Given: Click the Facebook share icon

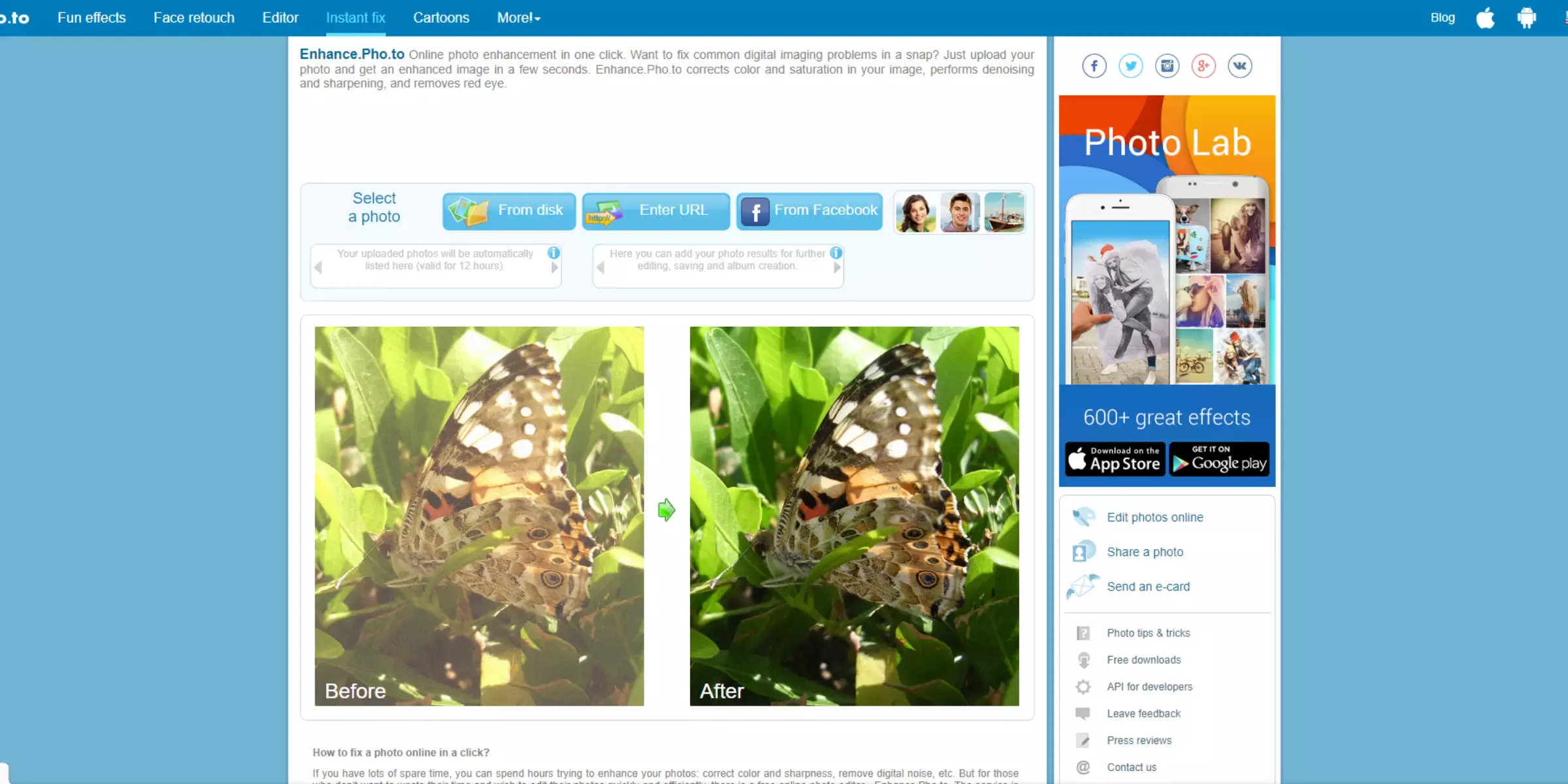Looking at the screenshot, I should (1094, 65).
